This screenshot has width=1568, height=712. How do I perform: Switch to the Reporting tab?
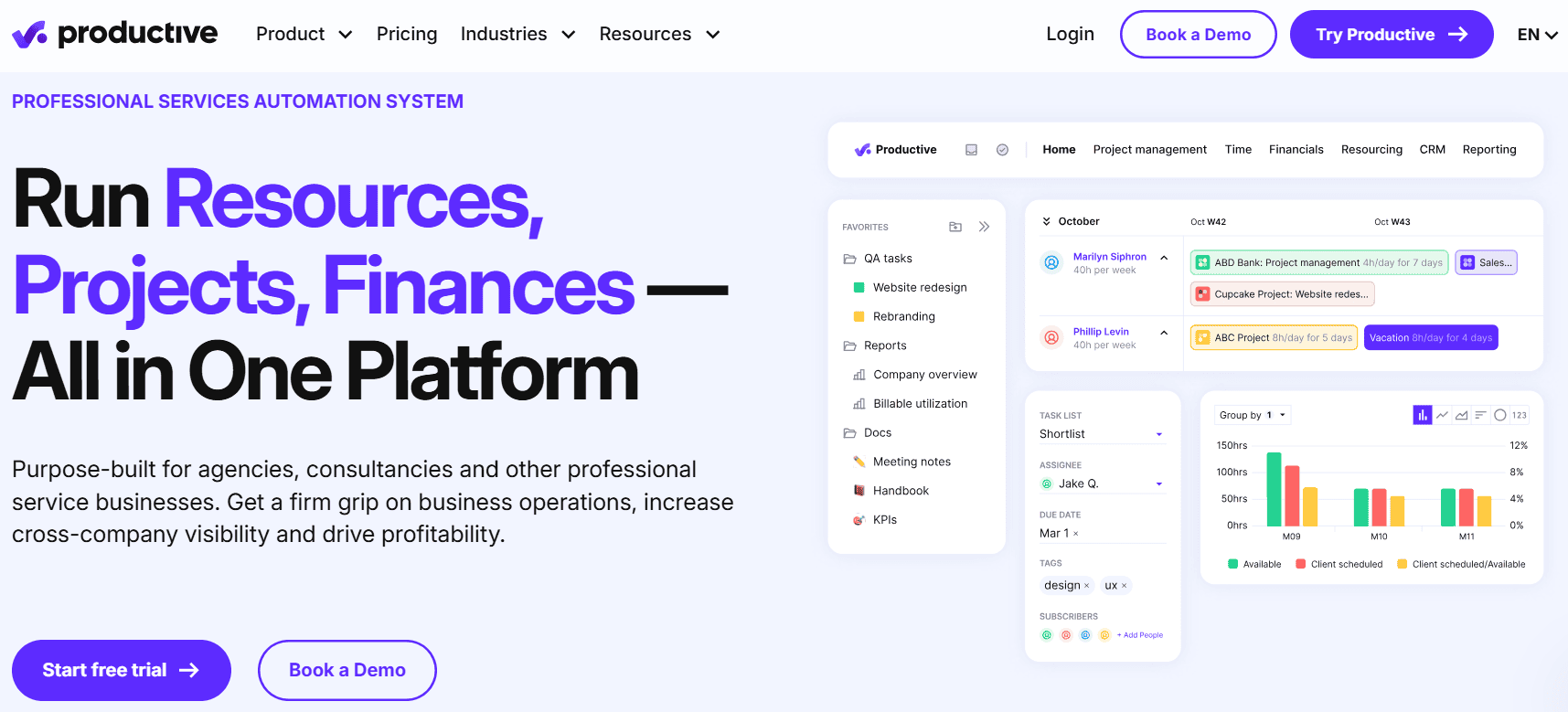(1488, 150)
